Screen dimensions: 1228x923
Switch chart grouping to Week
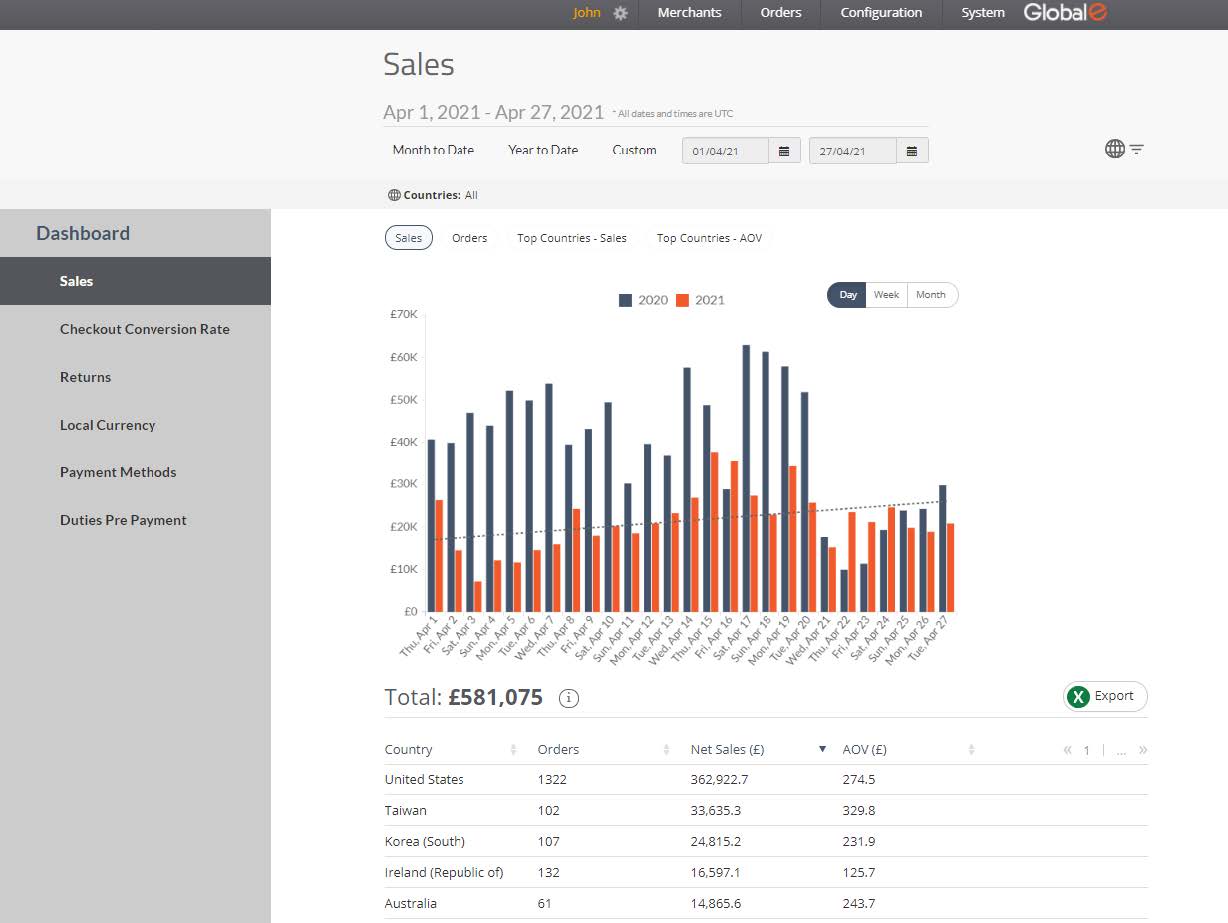click(x=886, y=295)
